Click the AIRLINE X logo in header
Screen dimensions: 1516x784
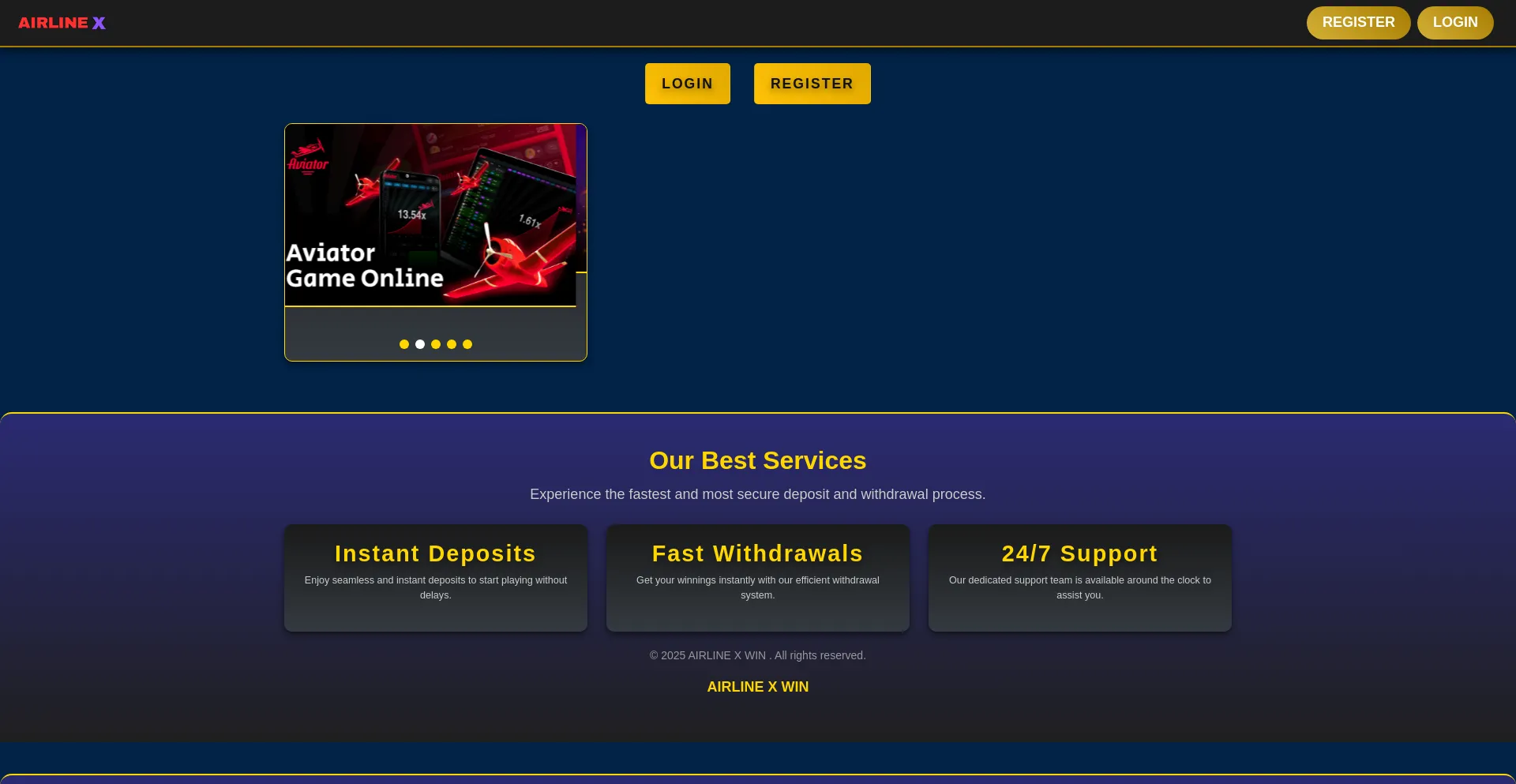62,23
